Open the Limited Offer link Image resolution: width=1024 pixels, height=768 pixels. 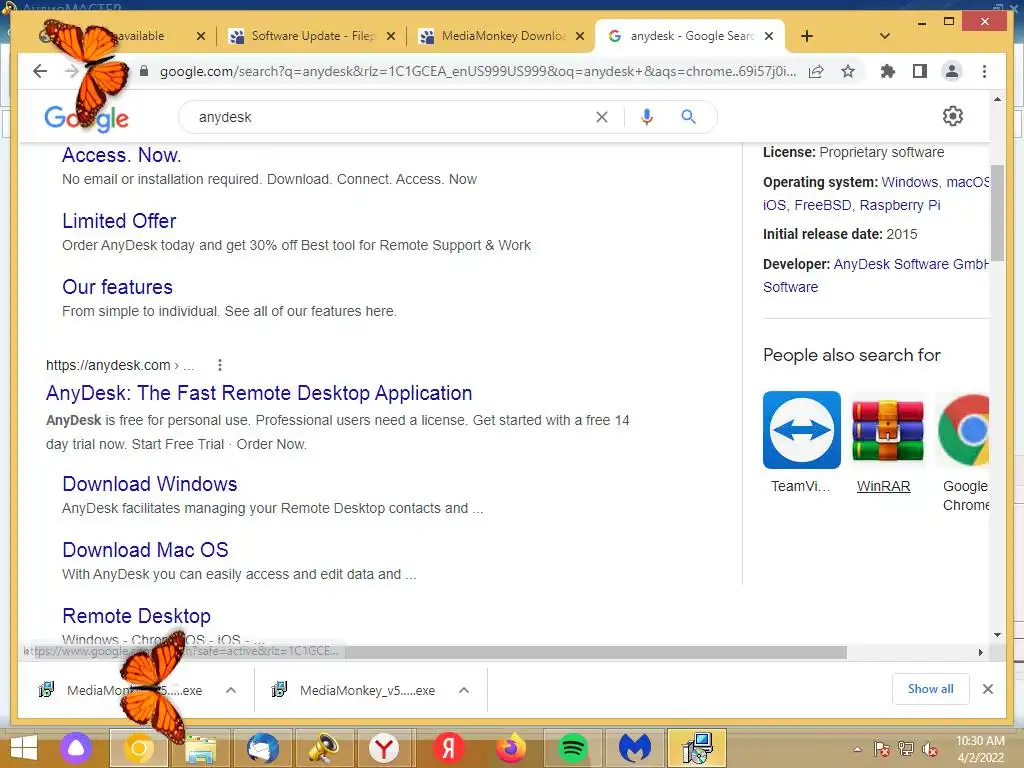[119, 221]
